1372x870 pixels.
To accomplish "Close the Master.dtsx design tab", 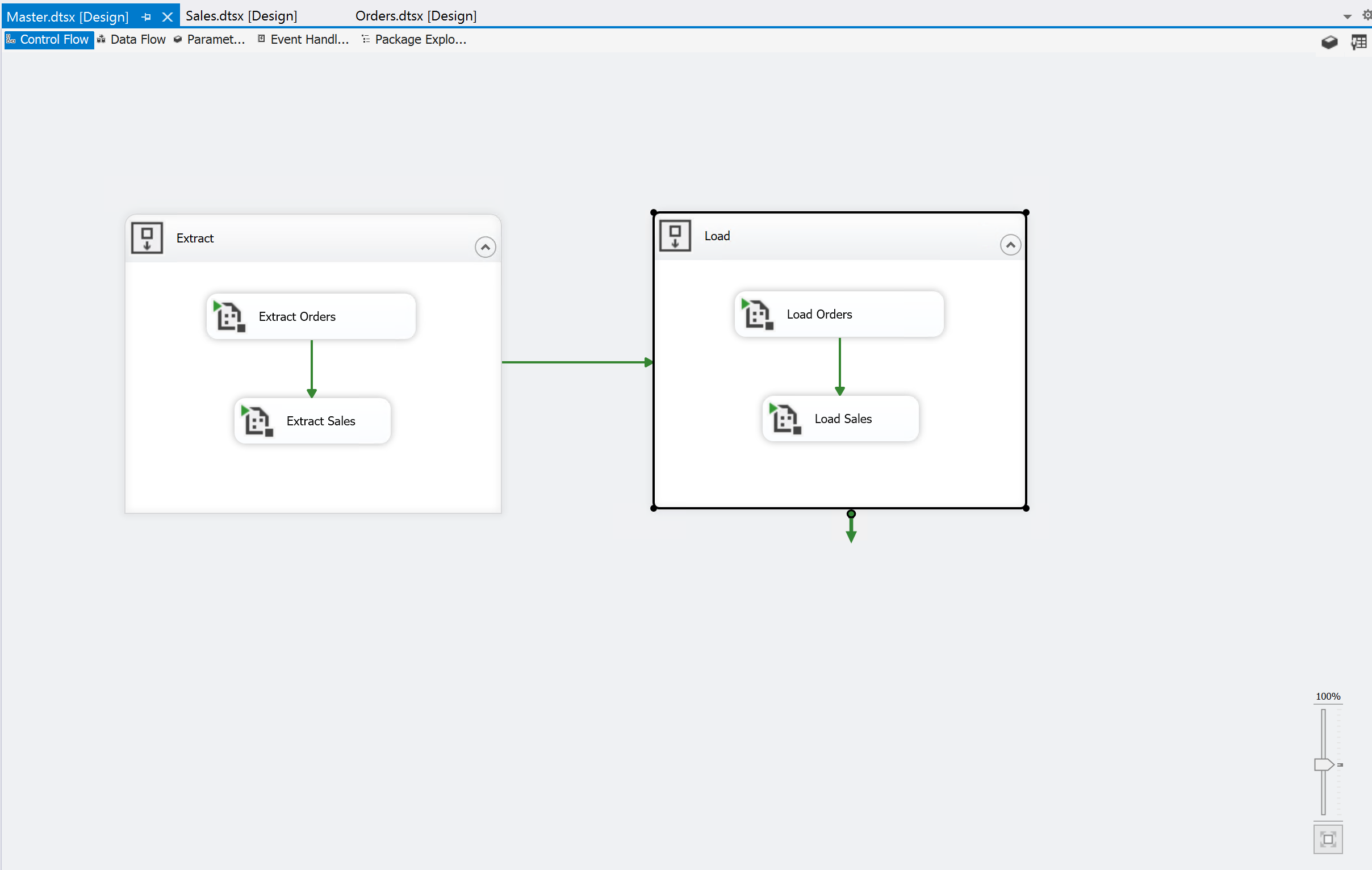I will click(167, 16).
